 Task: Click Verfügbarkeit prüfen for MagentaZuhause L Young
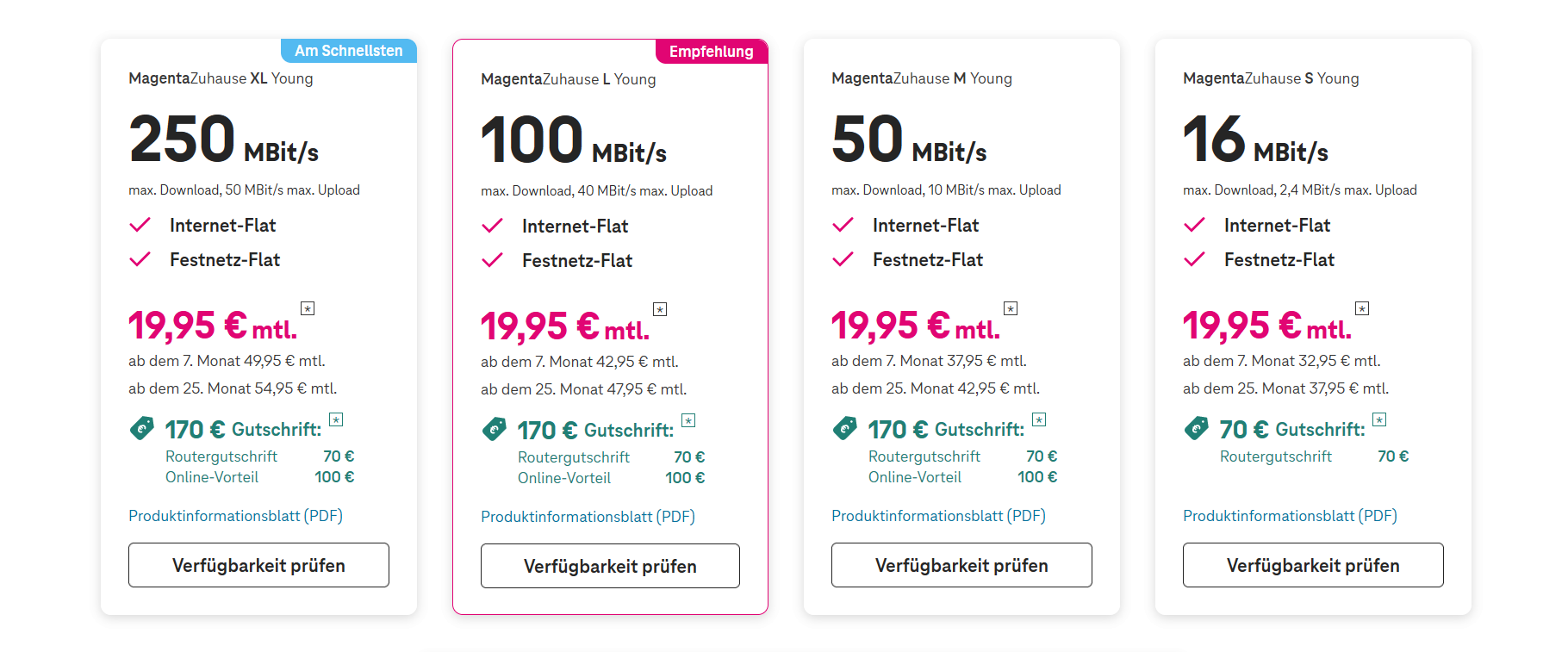(x=610, y=566)
